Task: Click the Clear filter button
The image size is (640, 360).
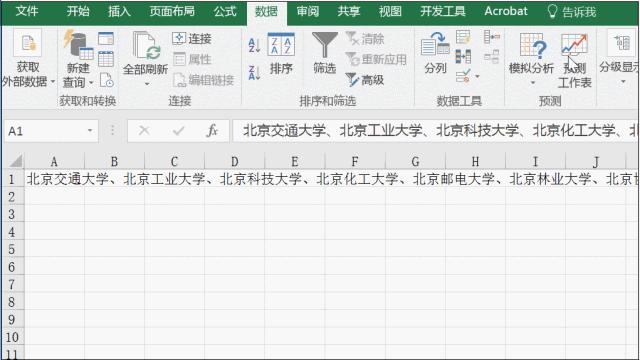Action: tap(365, 39)
